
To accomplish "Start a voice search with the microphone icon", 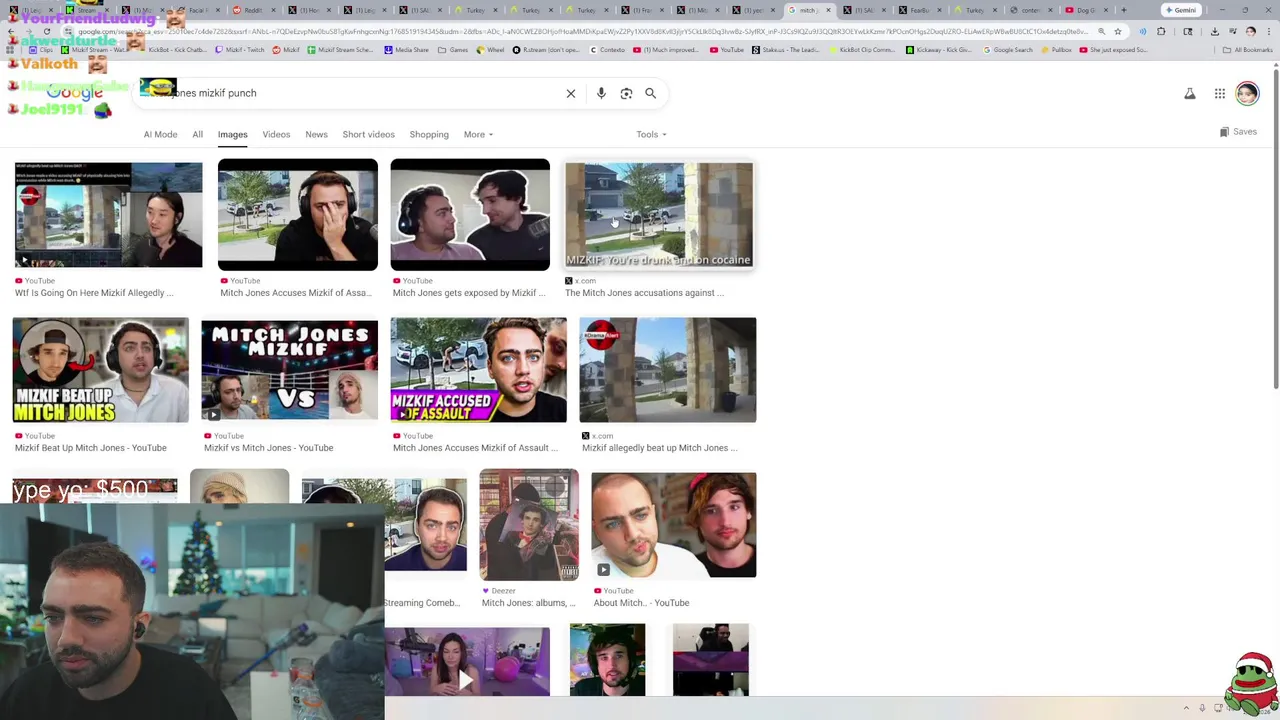I will (x=601, y=93).
